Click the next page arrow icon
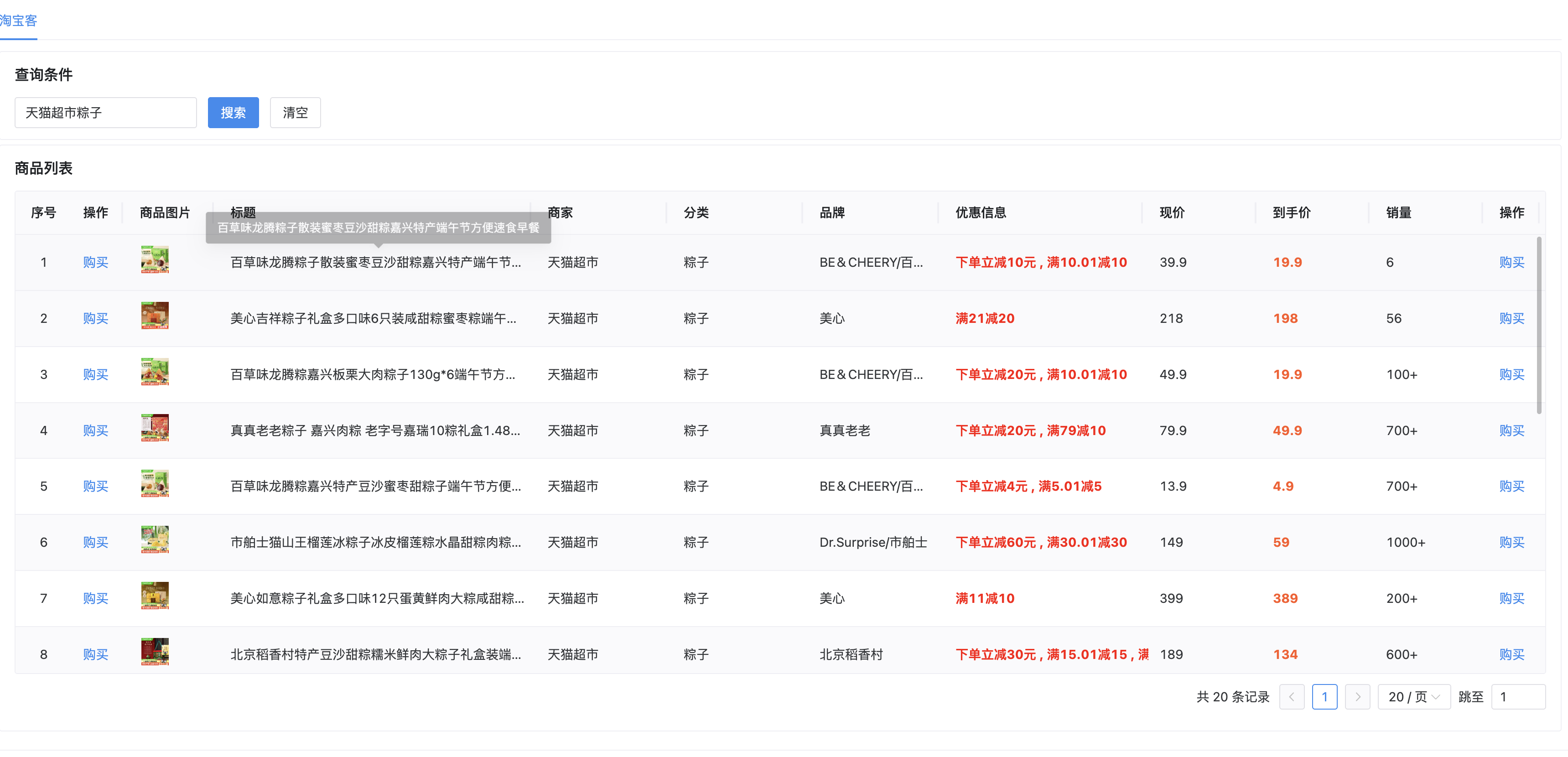1568x757 pixels. coord(1357,697)
